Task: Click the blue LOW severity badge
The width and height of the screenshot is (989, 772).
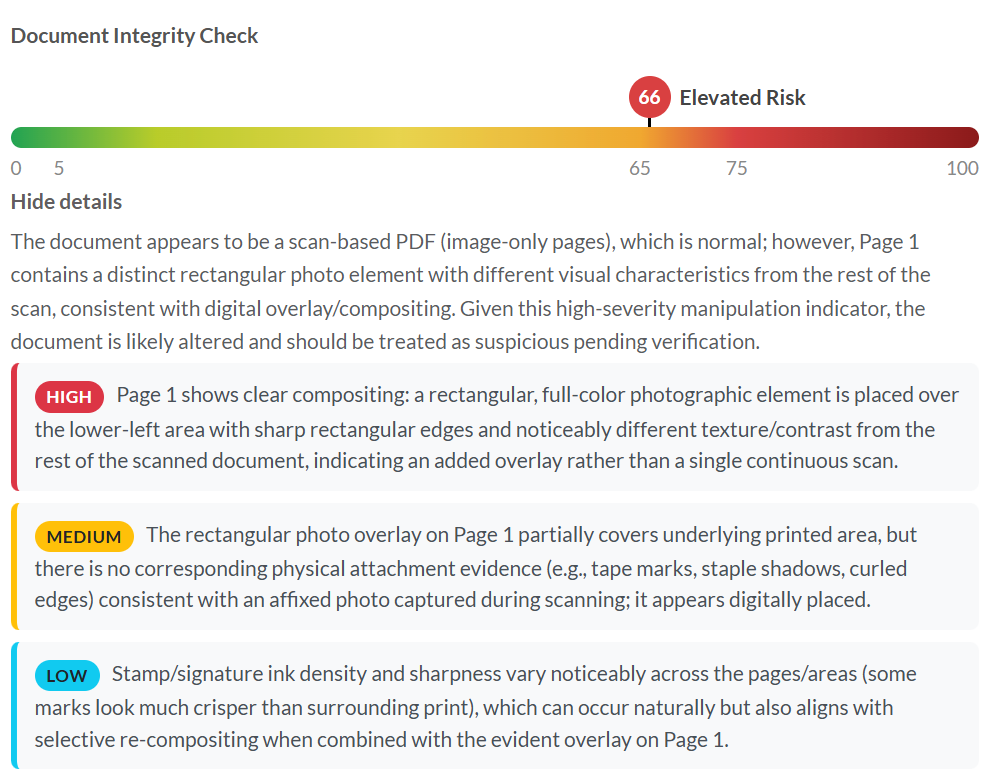Action: click(66, 676)
